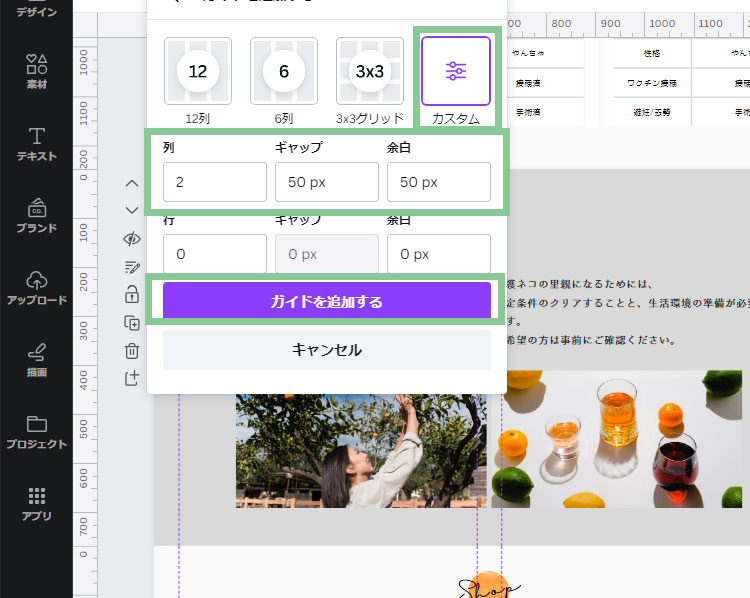The image size is (750, 598).
Task: Toggle page visibility with the eye icon
Action: coord(132,238)
